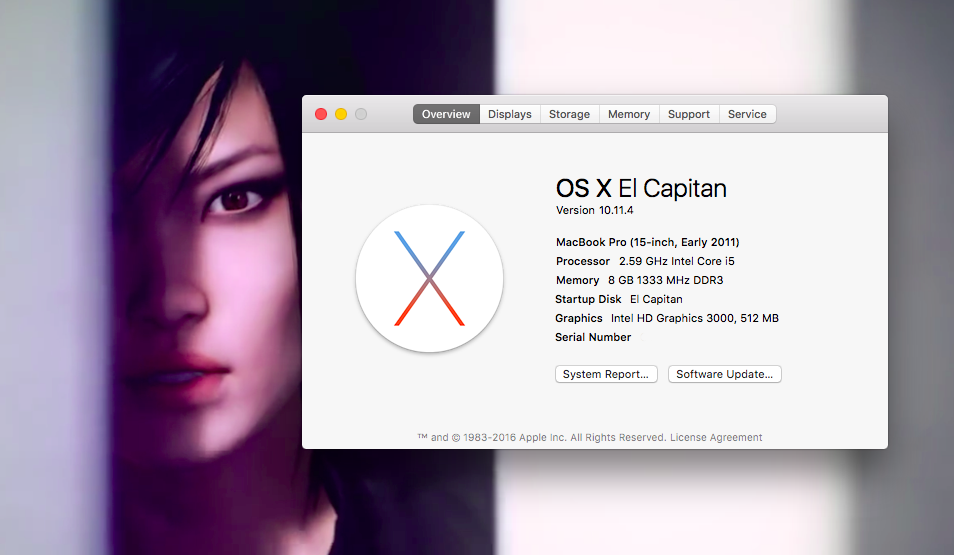Open the Service tab
Image resolution: width=954 pixels, height=555 pixels.
(747, 114)
